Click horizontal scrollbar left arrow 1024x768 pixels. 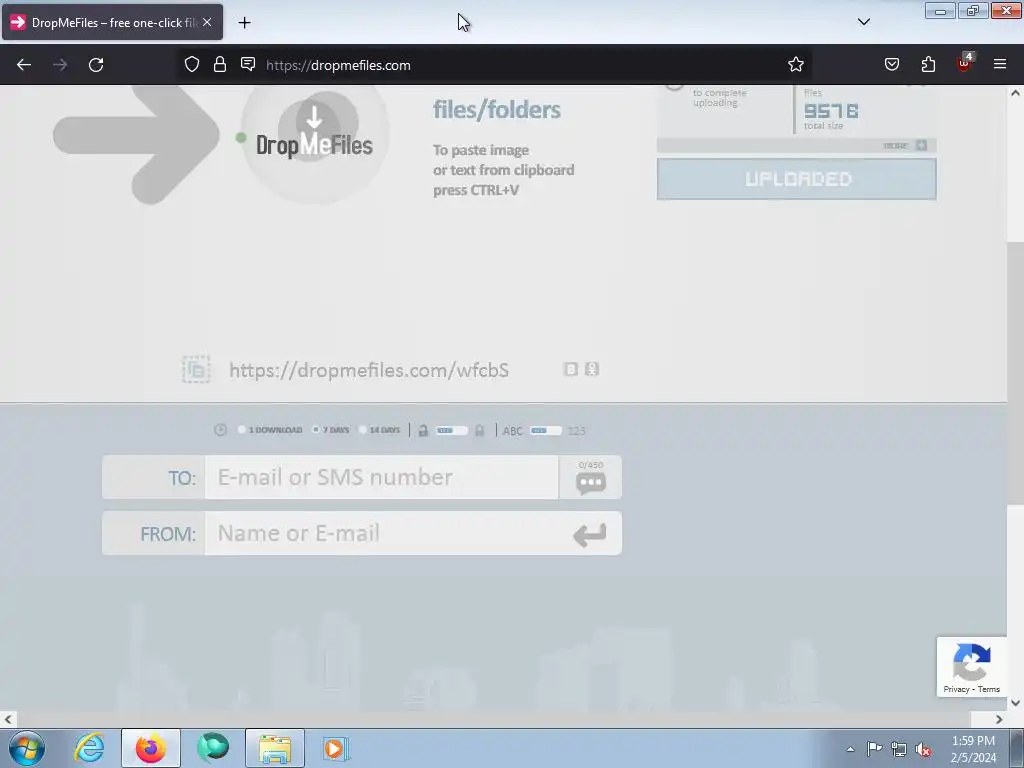click(x=8, y=719)
